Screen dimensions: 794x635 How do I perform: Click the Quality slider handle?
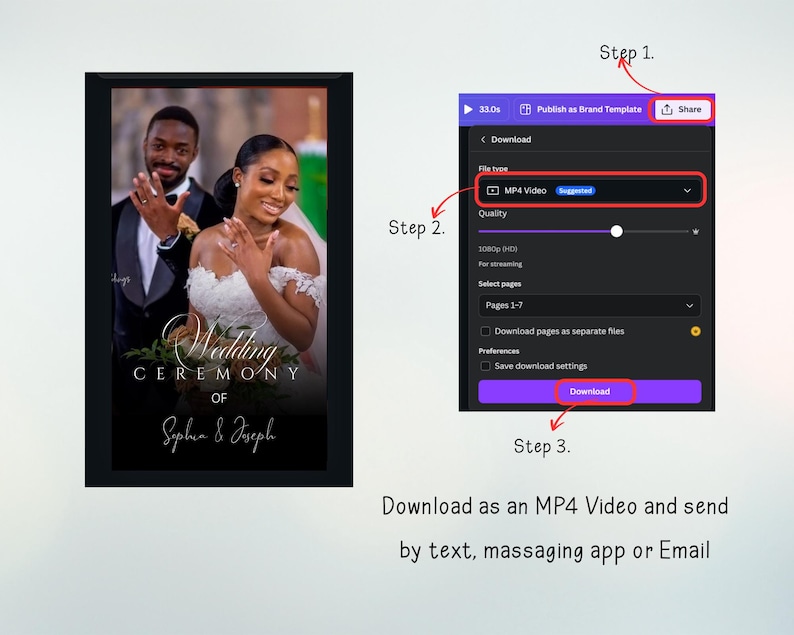pos(616,231)
